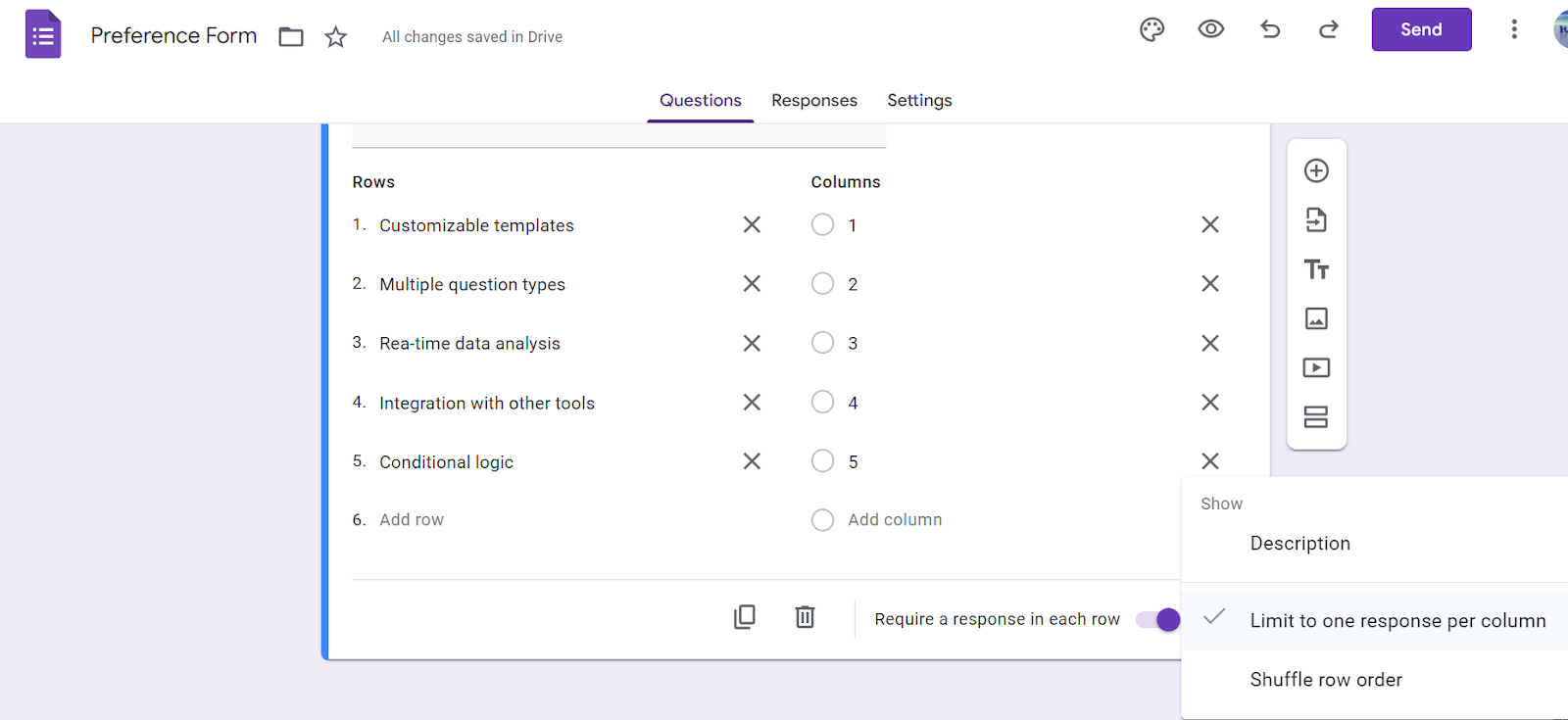Delete column 4
Screen dimensions: 1568x720
click(x=1210, y=402)
